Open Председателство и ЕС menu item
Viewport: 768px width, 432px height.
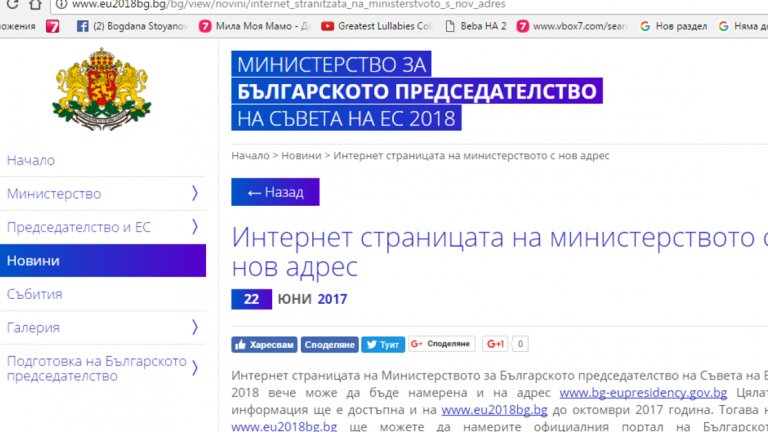[x=78, y=227]
